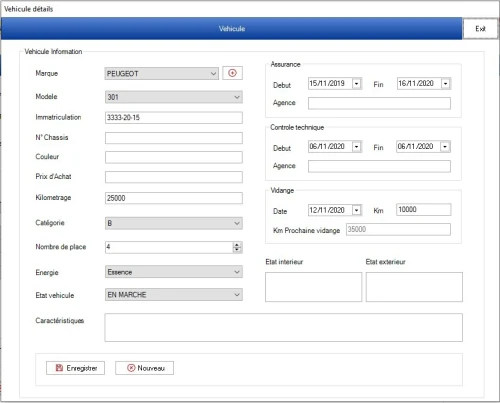Click the Etat interieur text box
The image size is (500, 403).
tap(313, 287)
